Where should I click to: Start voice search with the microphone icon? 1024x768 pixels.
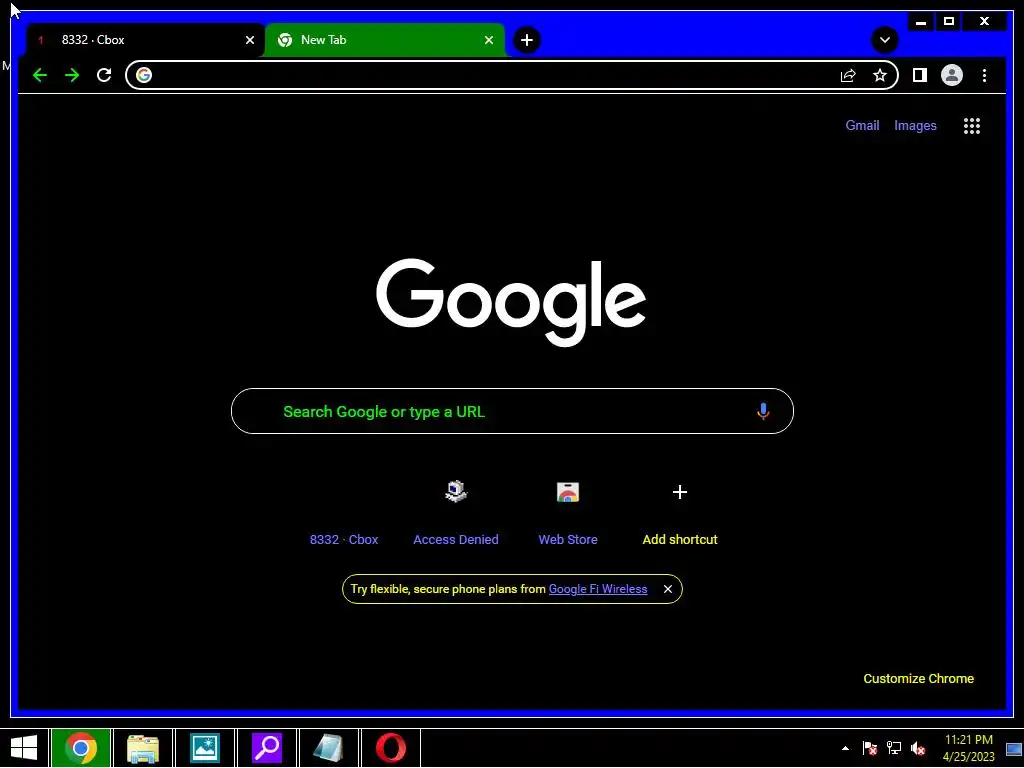click(763, 411)
